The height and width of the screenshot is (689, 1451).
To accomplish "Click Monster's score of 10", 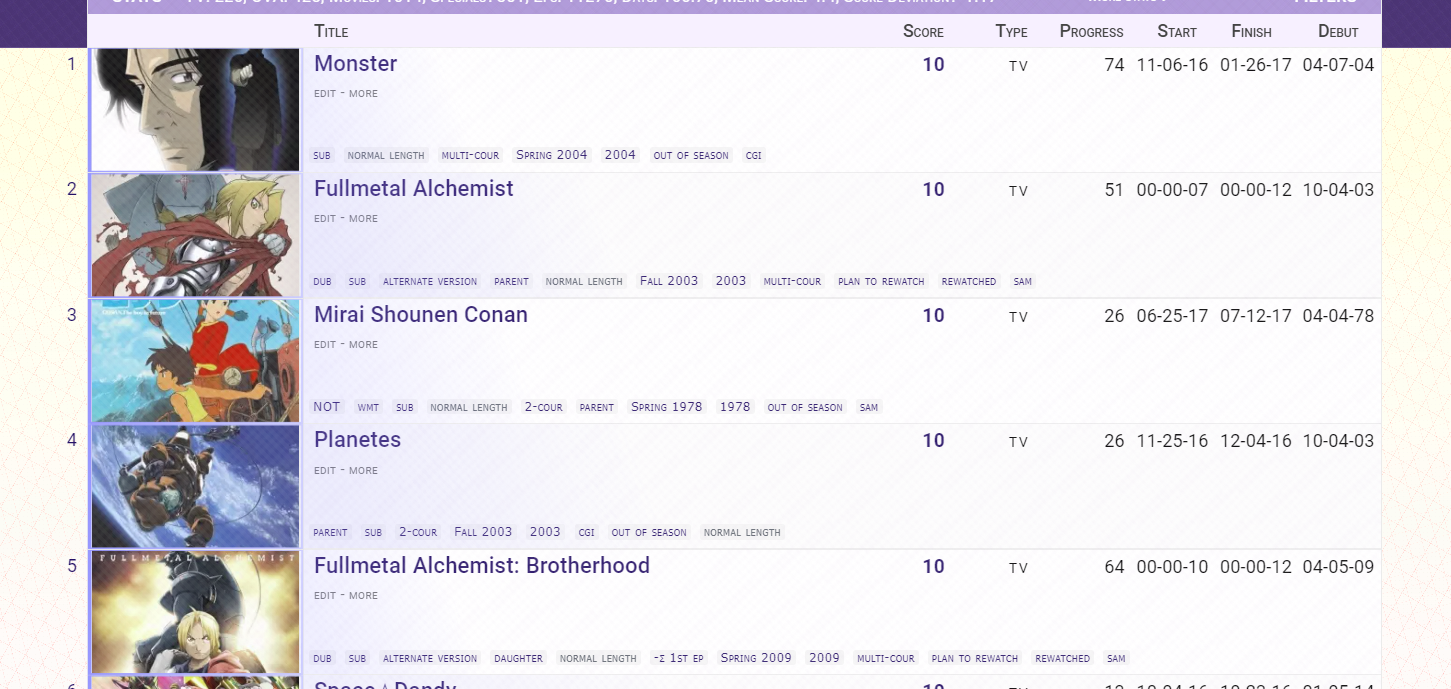I will [933, 65].
